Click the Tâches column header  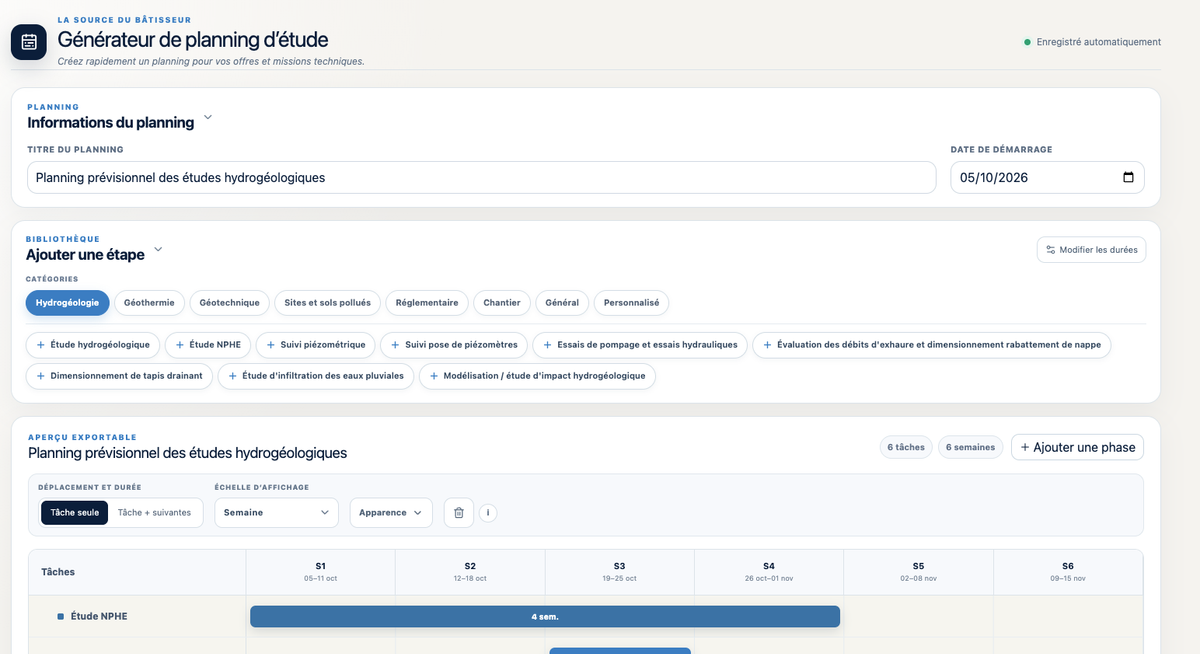(137, 572)
